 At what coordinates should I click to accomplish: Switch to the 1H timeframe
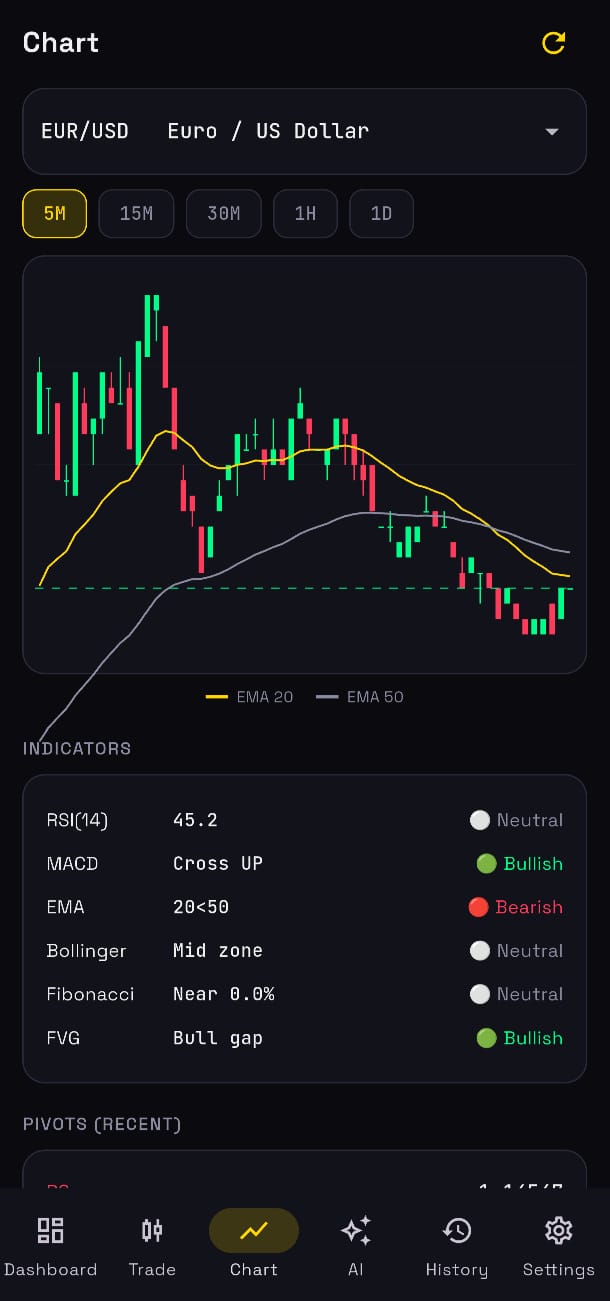tap(305, 214)
